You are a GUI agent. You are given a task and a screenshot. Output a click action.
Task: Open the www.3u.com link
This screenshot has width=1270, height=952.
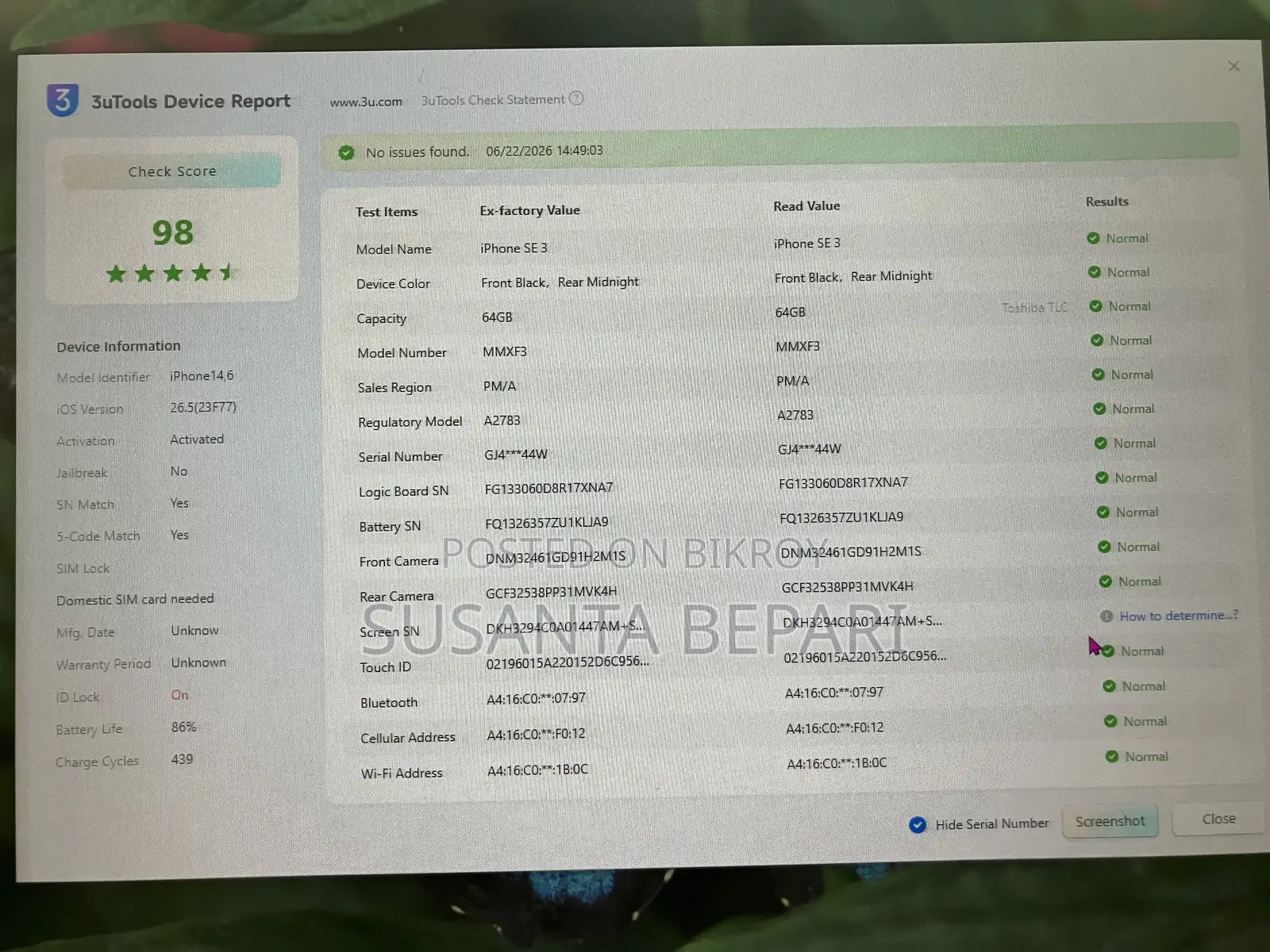coord(366,102)
